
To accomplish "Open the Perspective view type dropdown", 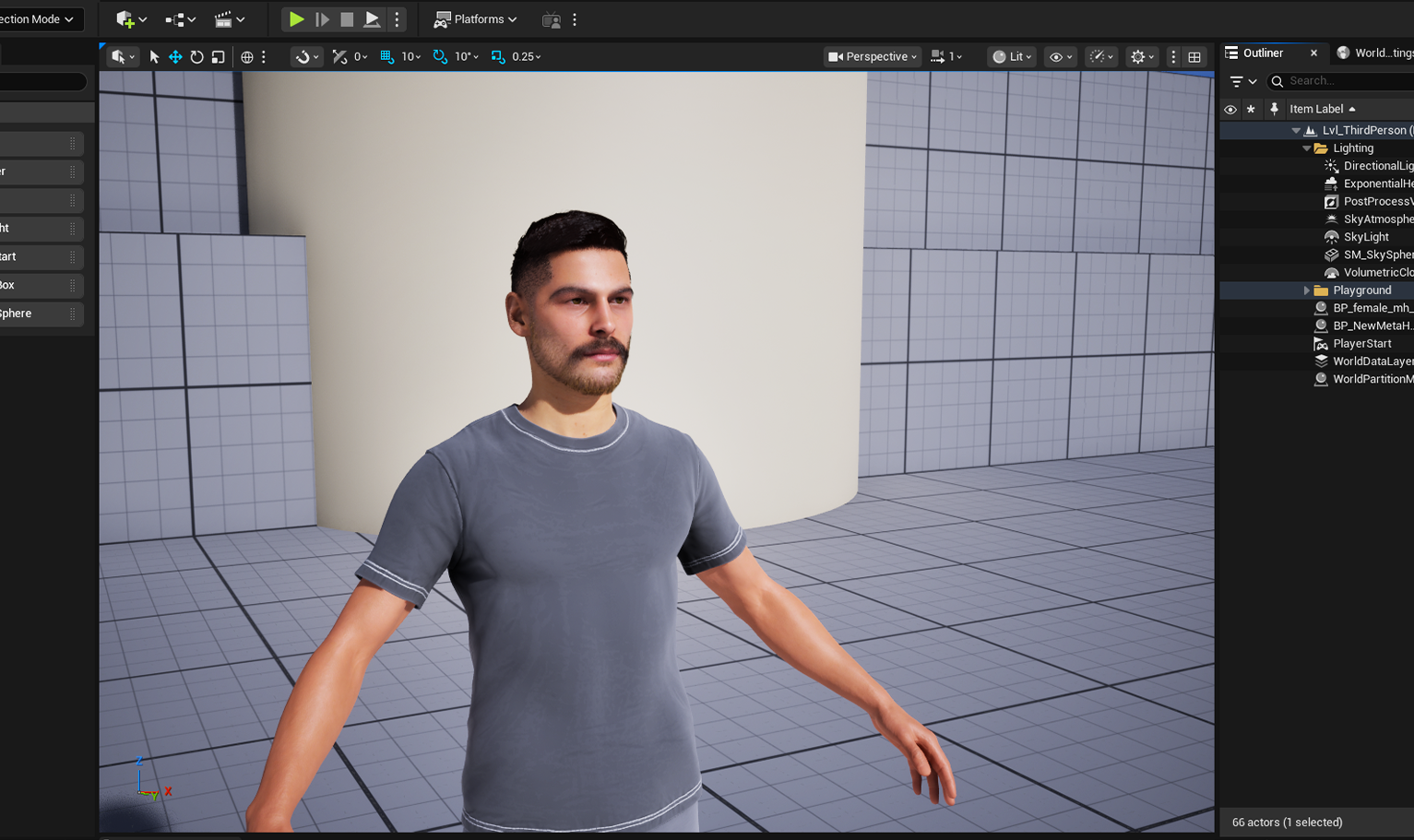I will (x=873, y=56).
